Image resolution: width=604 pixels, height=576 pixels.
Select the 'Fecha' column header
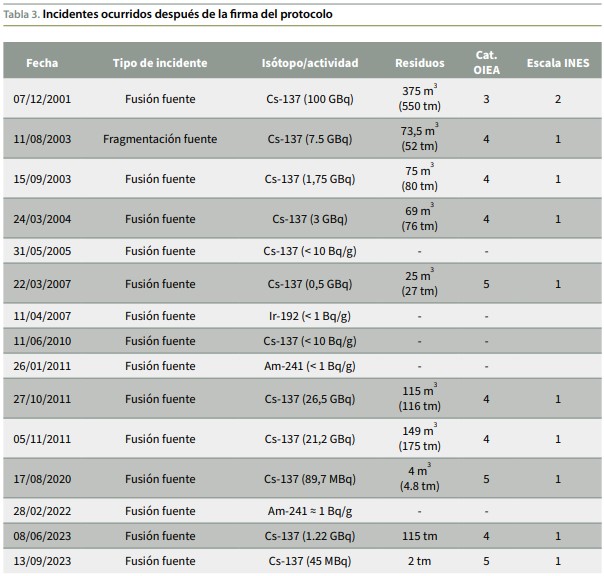(42, 62)
